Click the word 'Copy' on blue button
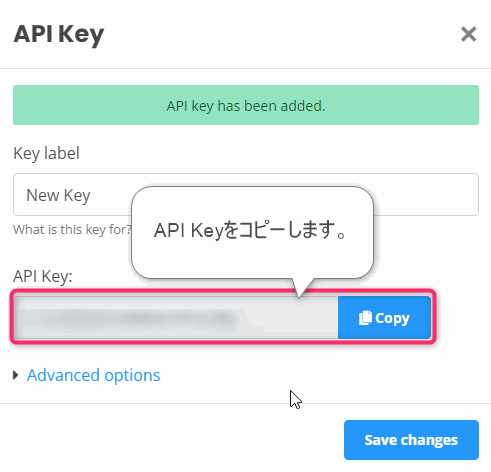The width and height of the screenshot is (491, 472). pos(392,318)
